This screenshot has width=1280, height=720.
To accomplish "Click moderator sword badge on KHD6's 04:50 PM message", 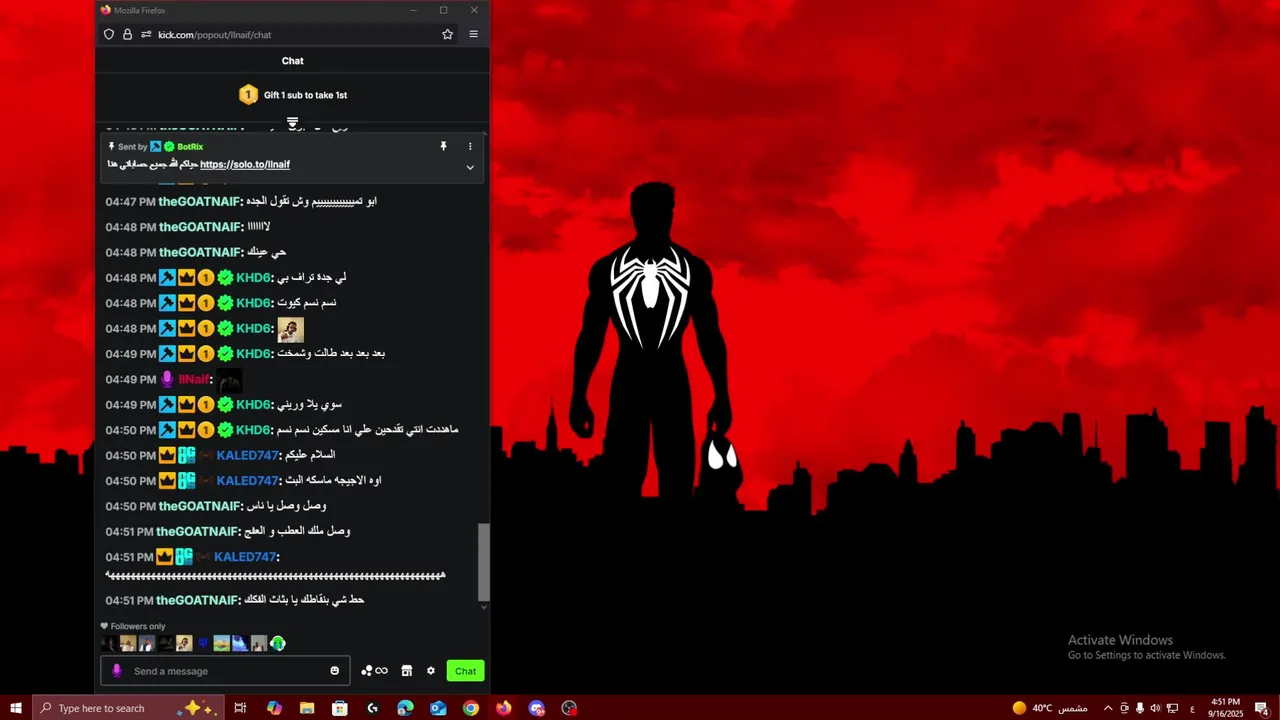I will (x=167, y=430).
